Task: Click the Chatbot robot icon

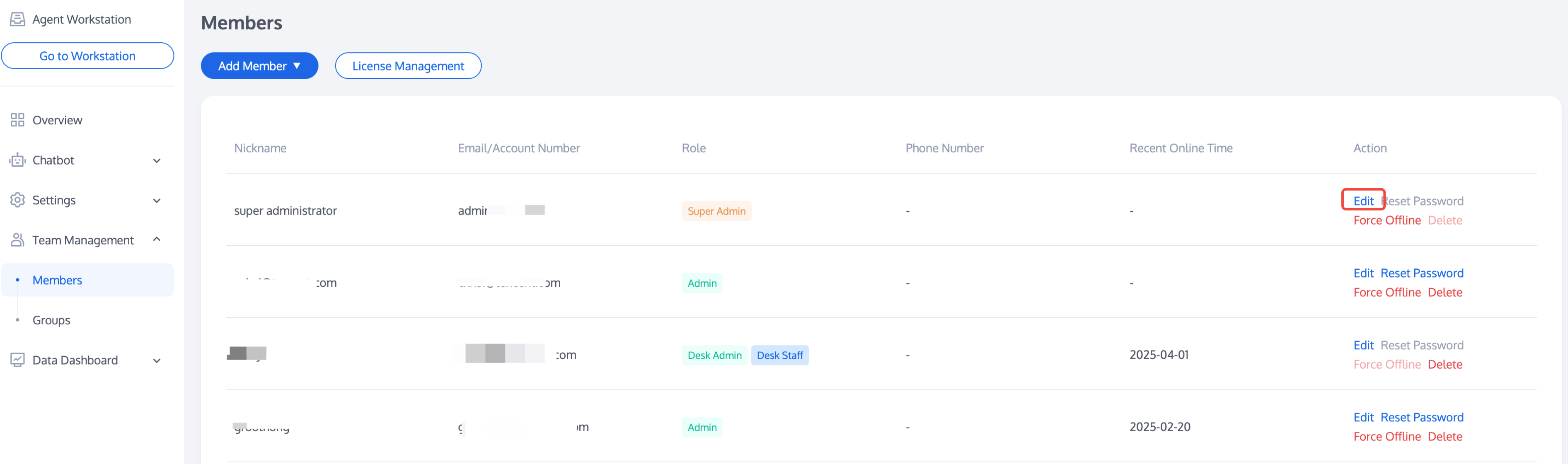Action: pyautogui.click(x=17, y=160)
